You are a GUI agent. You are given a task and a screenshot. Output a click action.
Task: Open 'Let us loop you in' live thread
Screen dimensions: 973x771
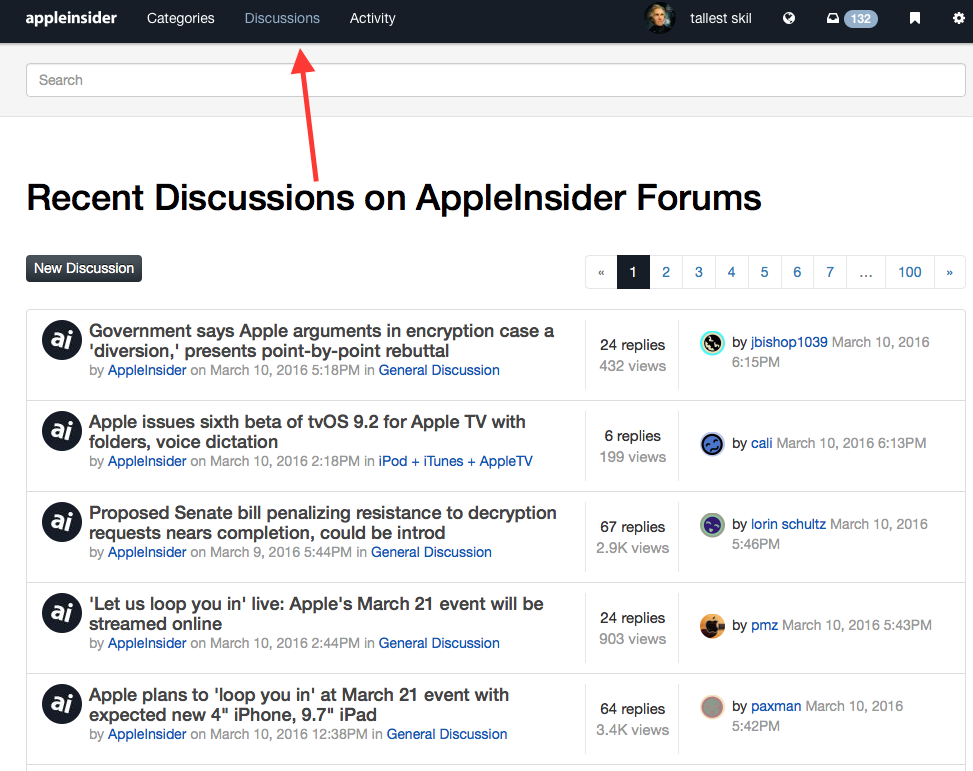click(x=316, y=613)
